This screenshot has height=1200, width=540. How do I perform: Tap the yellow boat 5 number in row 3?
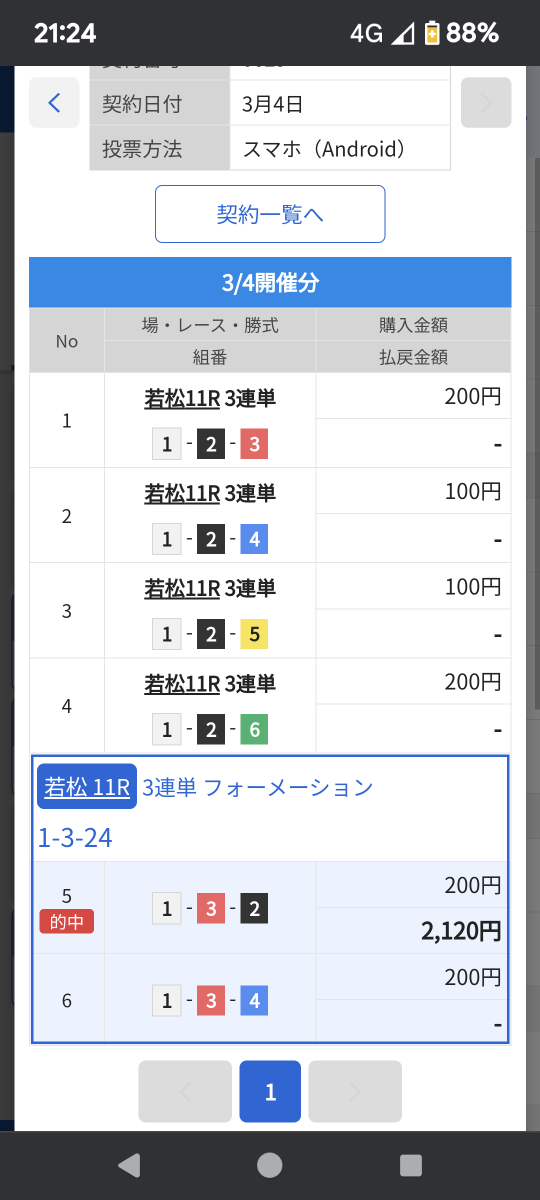coord(254,635)
